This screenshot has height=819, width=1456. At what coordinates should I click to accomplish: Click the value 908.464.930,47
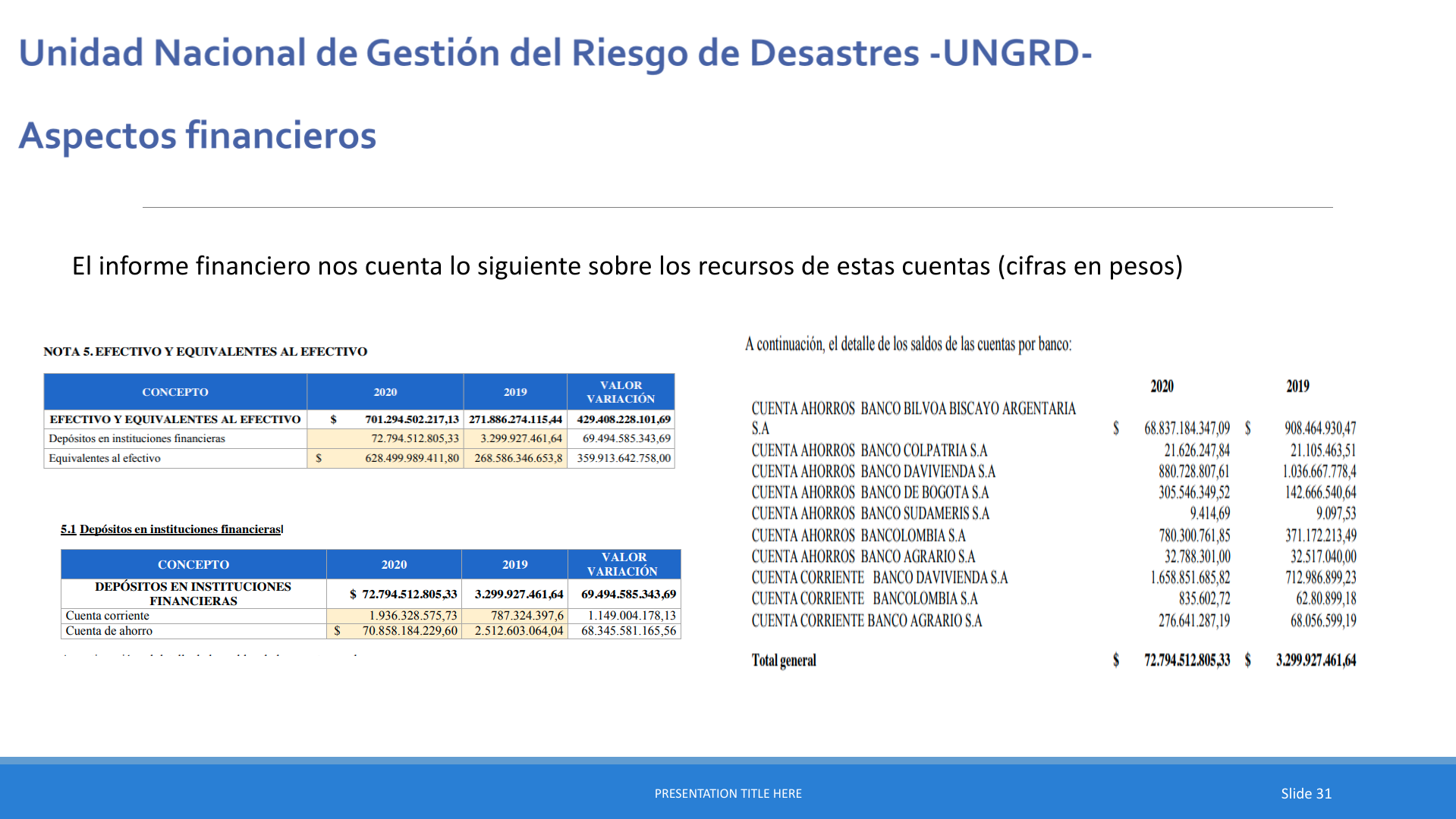pyautogui.click(x=1320, y=428)
